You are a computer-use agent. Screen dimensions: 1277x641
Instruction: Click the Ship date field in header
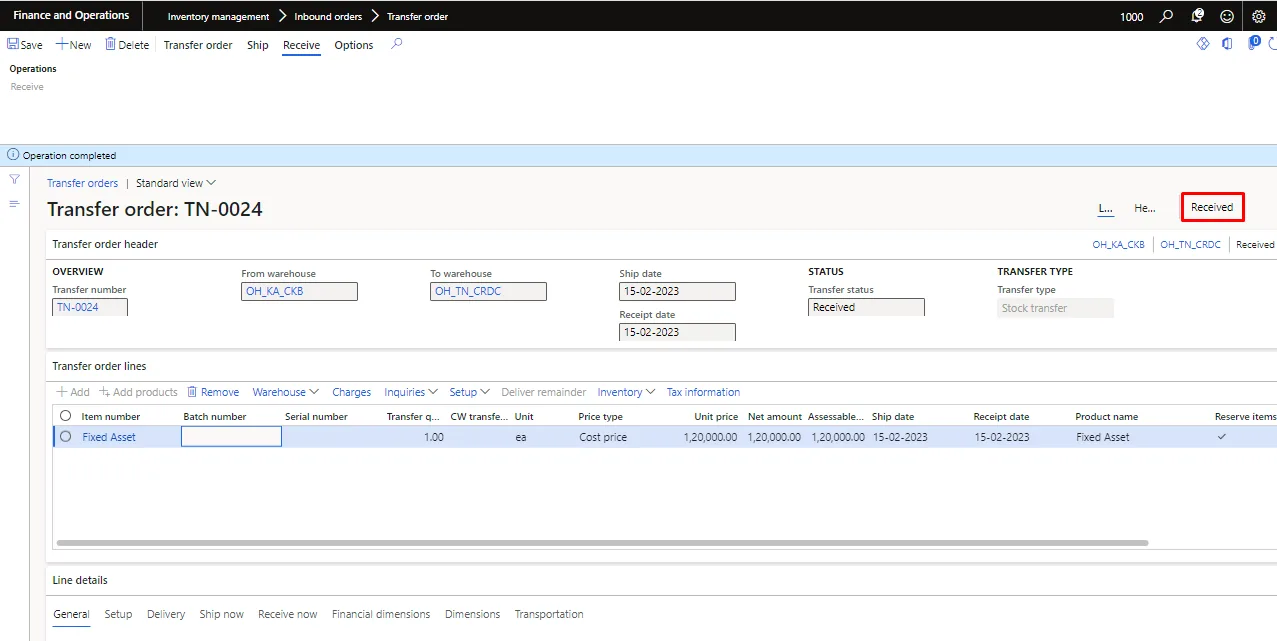pos(677,291)
